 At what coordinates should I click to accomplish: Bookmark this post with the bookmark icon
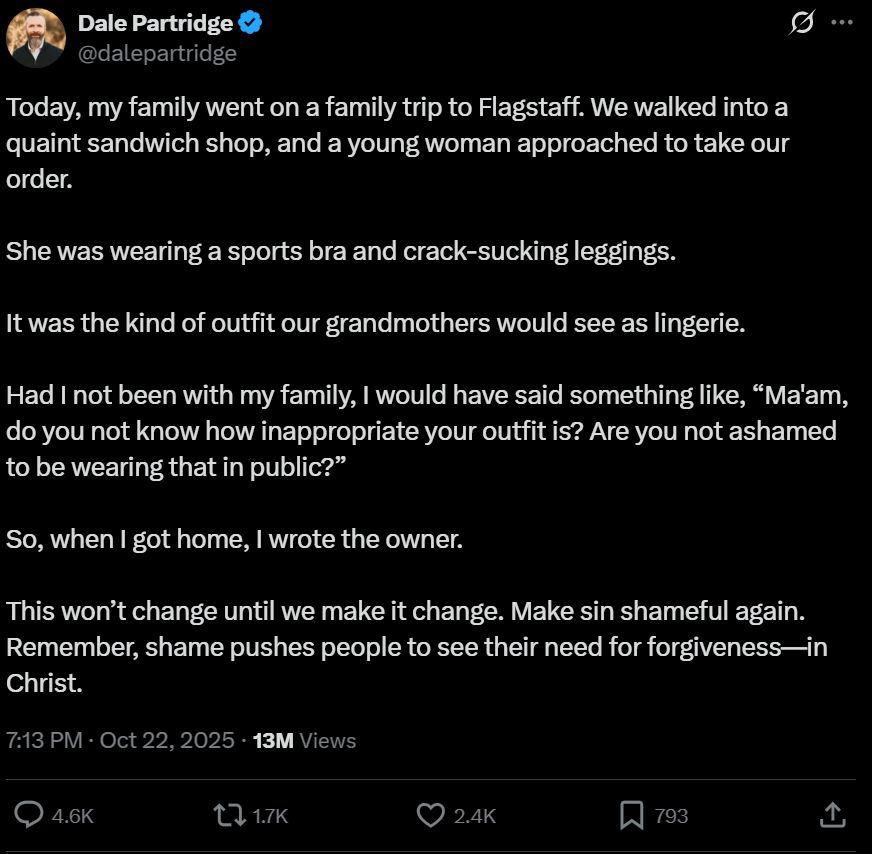pos(631,815)
